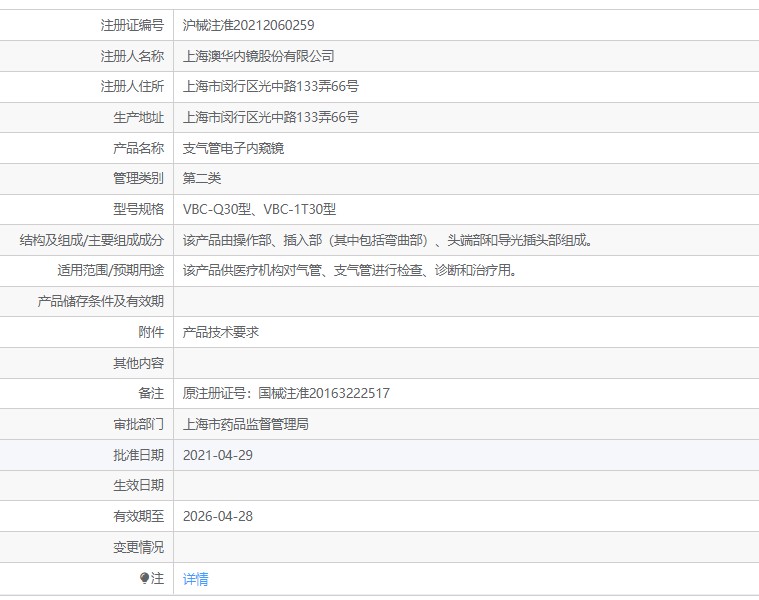The width and height of the screenshot is (759, 600).
Task: Click model text VBC-Q30型、VBC-1T30型
Action: click(x=259, y=210)
